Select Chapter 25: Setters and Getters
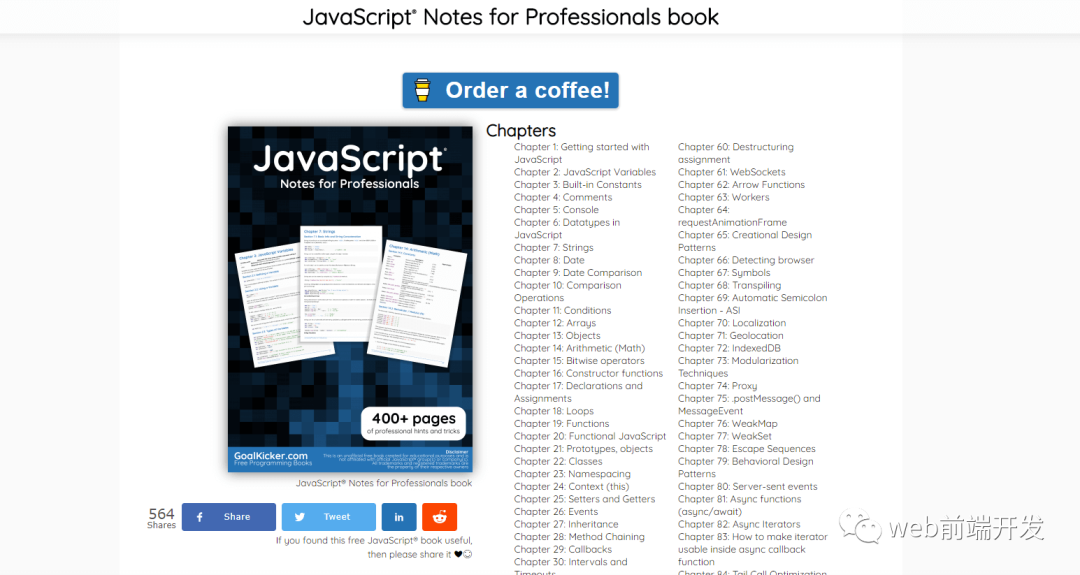This screenshot has width=1080, height=575. (585, 499)
